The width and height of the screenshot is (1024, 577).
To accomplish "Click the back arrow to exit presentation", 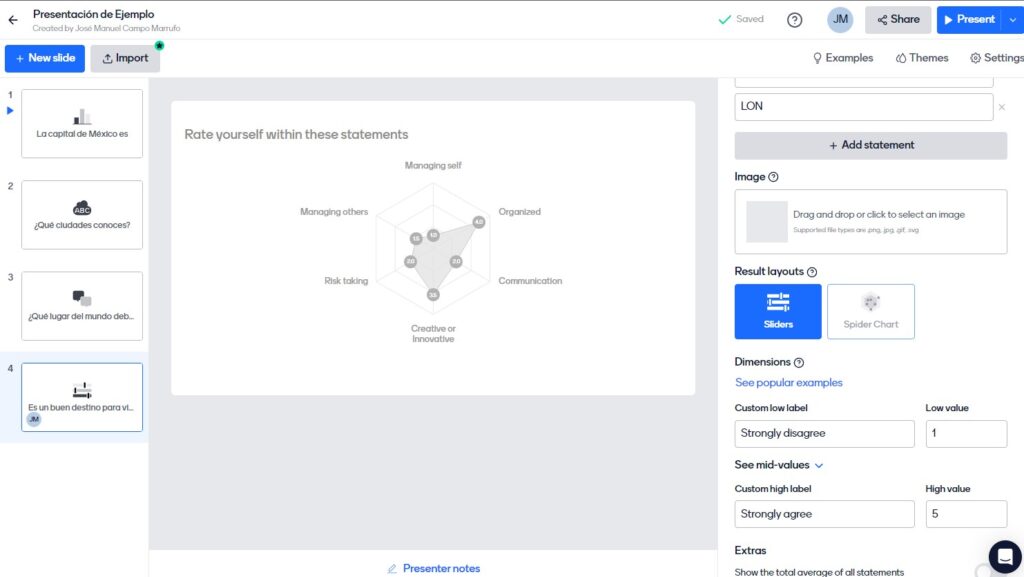I will (x=13, y=20).
